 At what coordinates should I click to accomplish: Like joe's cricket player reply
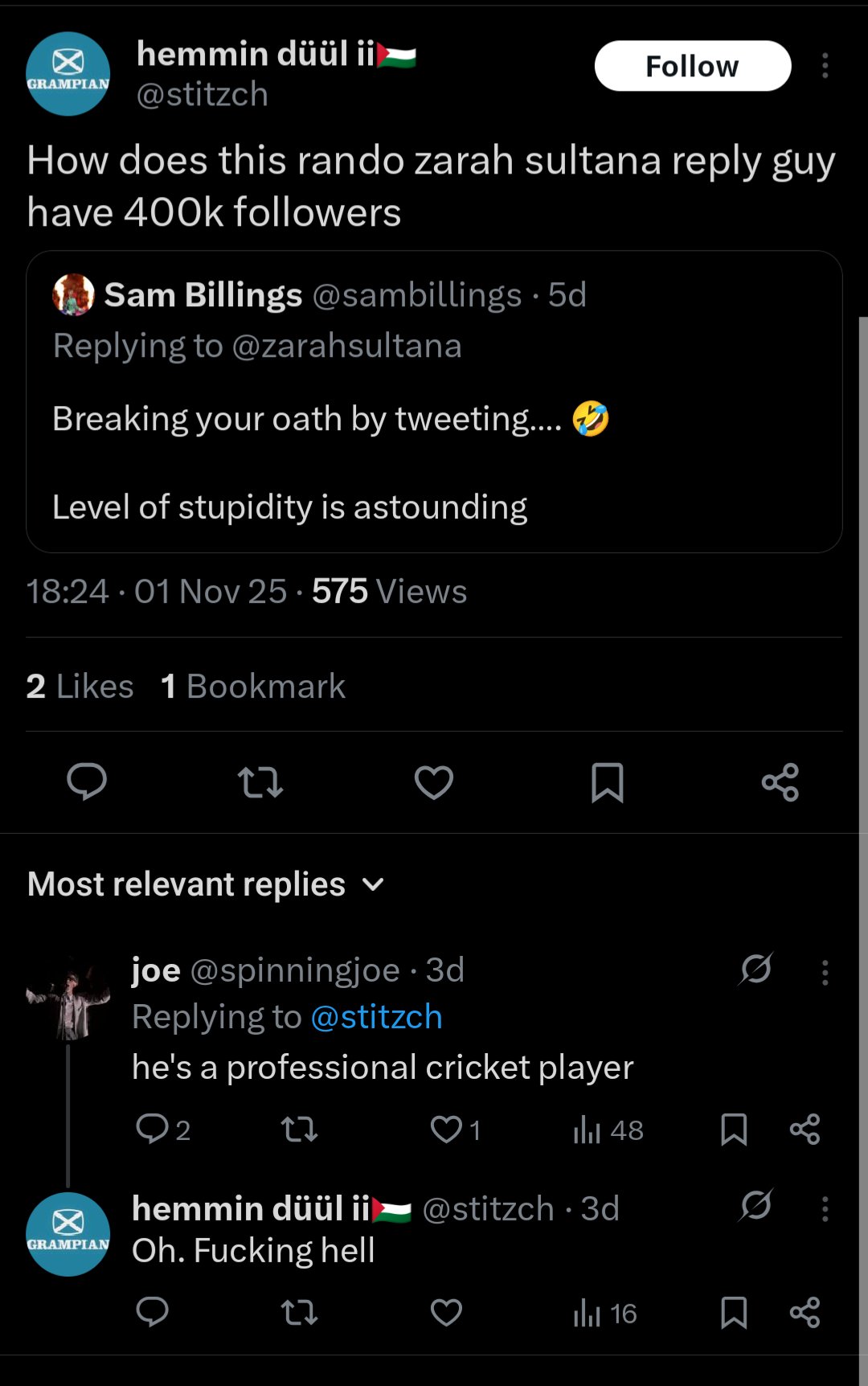click(x=447, y=1130)
